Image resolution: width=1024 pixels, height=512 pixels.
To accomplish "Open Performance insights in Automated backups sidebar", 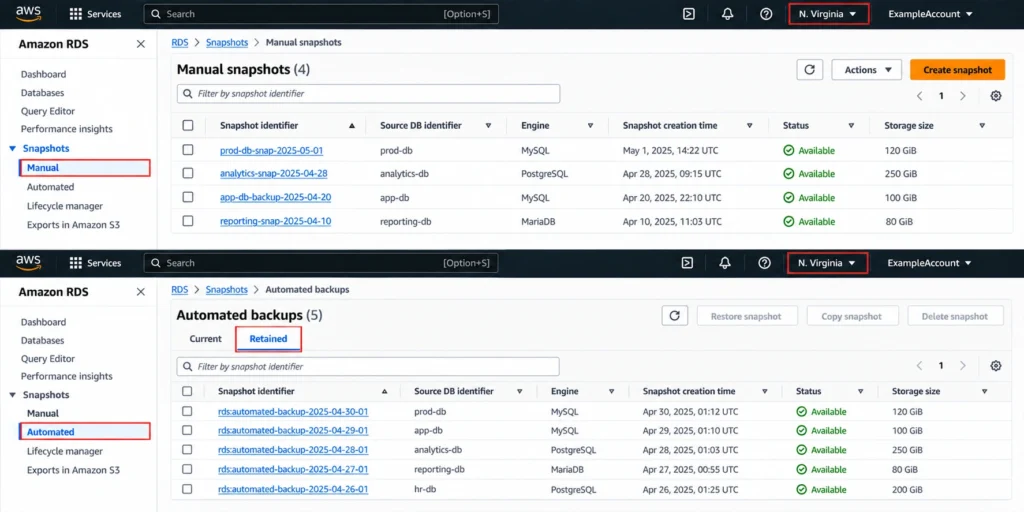I will [67, 376].
